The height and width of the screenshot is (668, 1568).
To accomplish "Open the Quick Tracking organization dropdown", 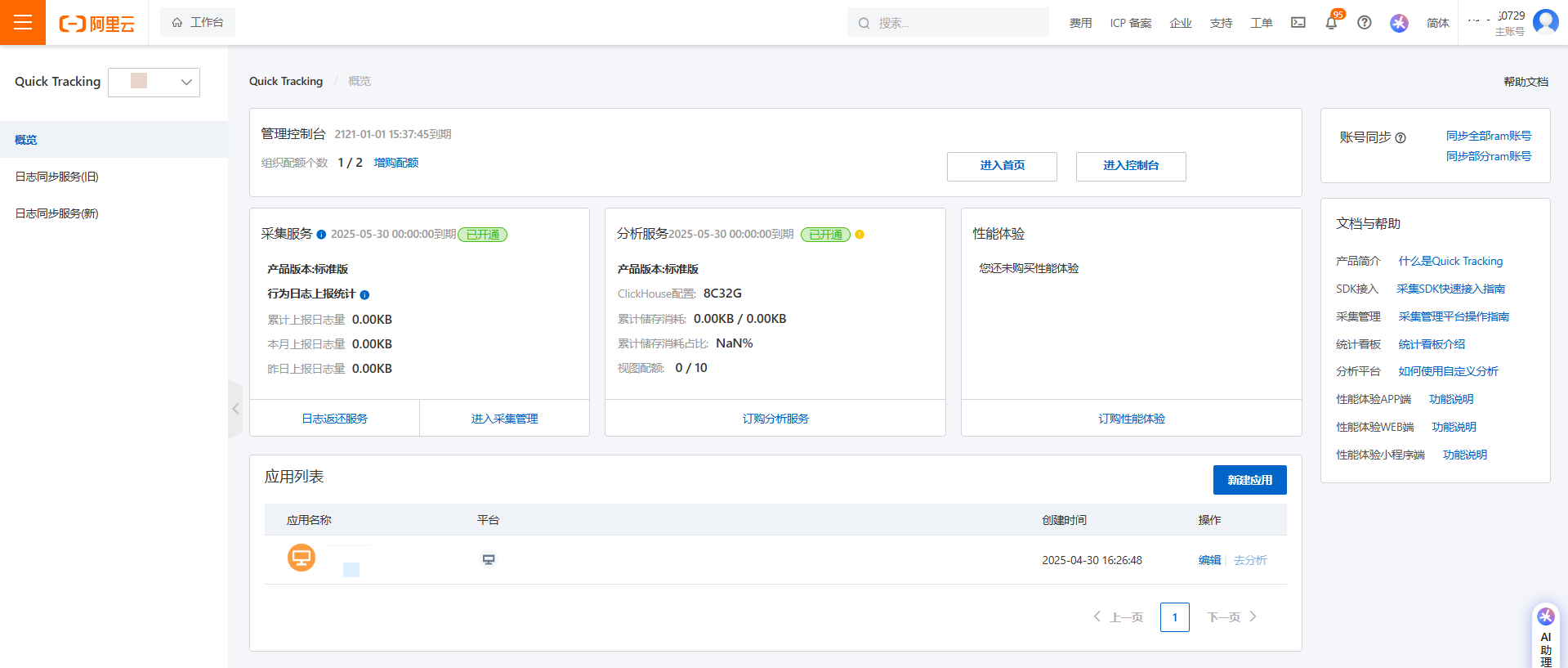I will pyautogui.click(x=154, y=82).
